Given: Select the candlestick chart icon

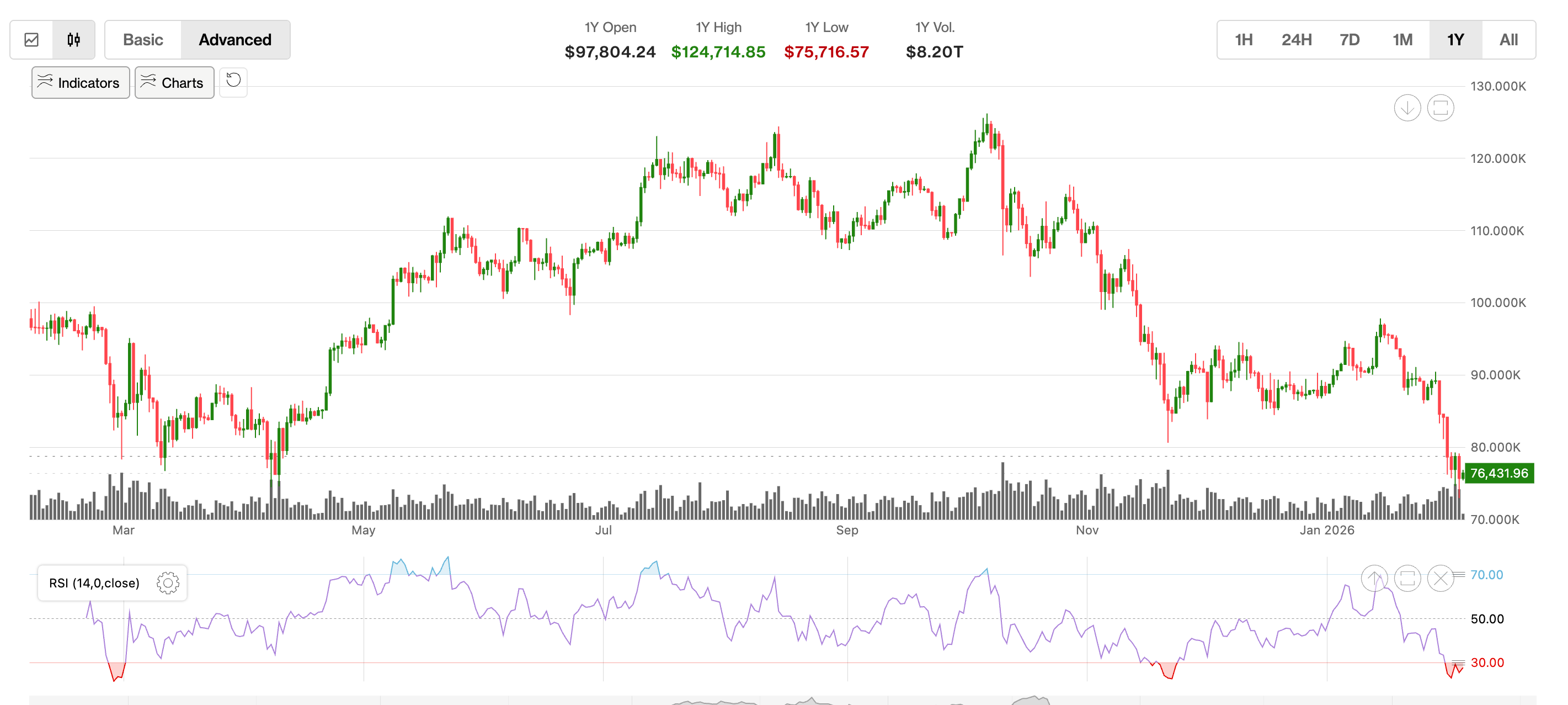Looking at the screenshot, I should pyautogui.click(x=73, y=40).
